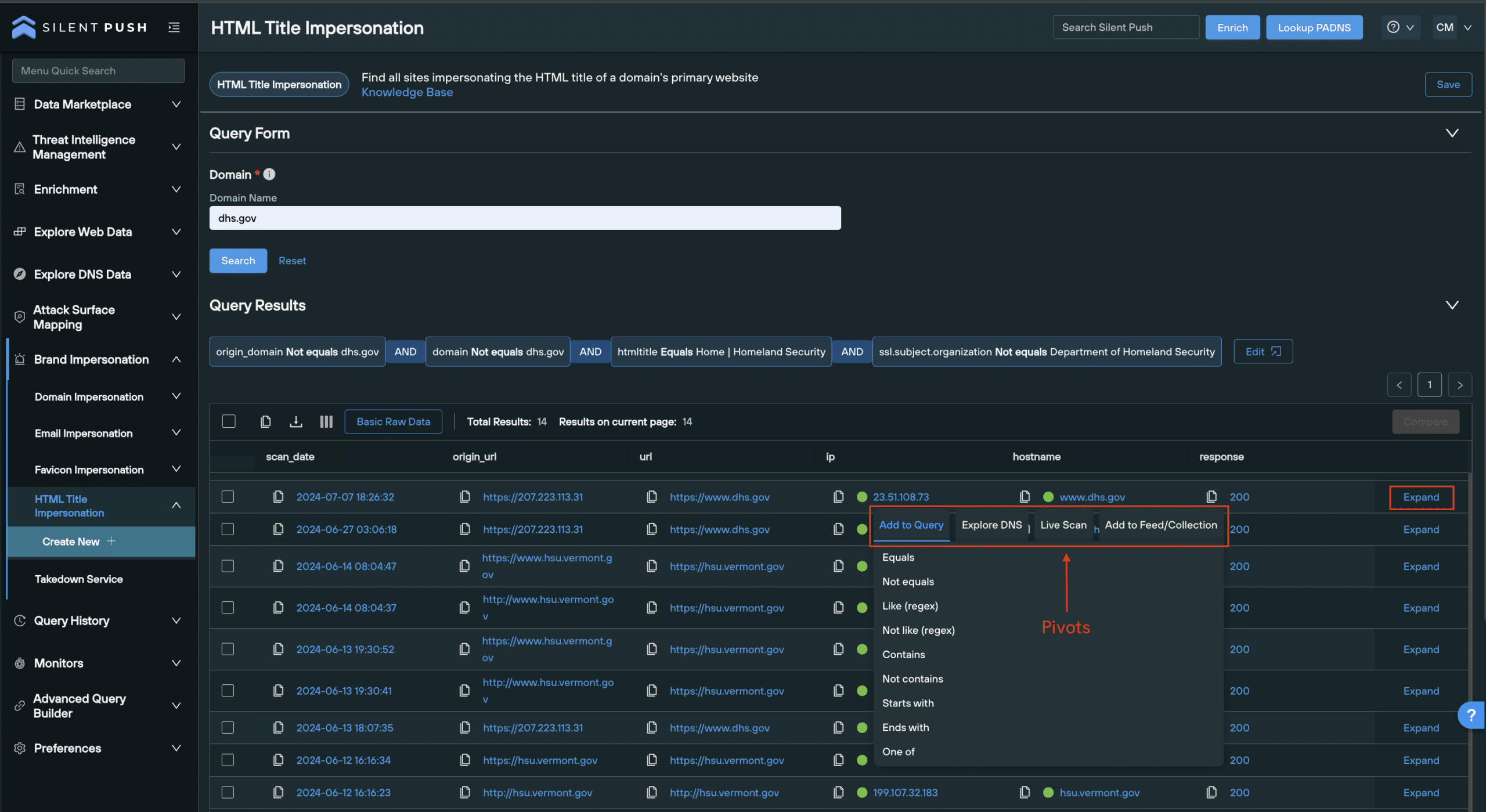This screenshot has width=1486, height=812.
Task: Open the help question mark icon in header
Action: 1393,27
